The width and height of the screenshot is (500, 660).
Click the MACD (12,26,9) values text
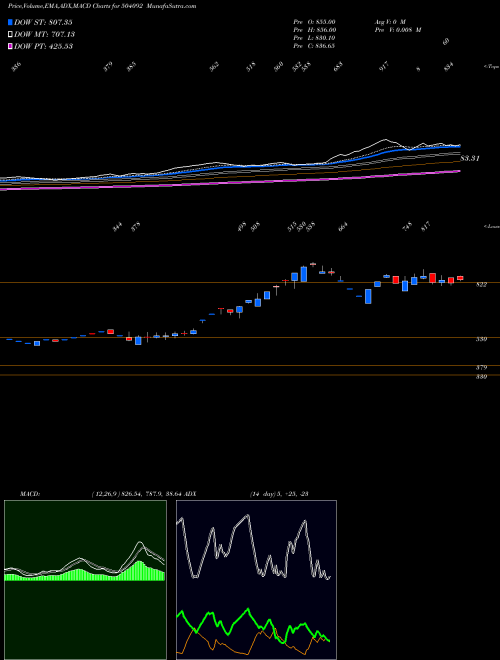point(136,494)
